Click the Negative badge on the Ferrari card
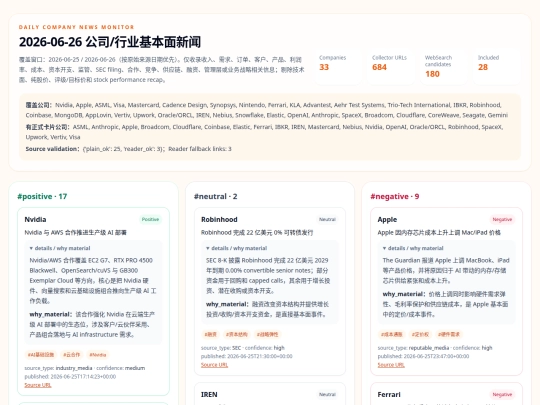This screenshot has width=540, height=405. 502,394
